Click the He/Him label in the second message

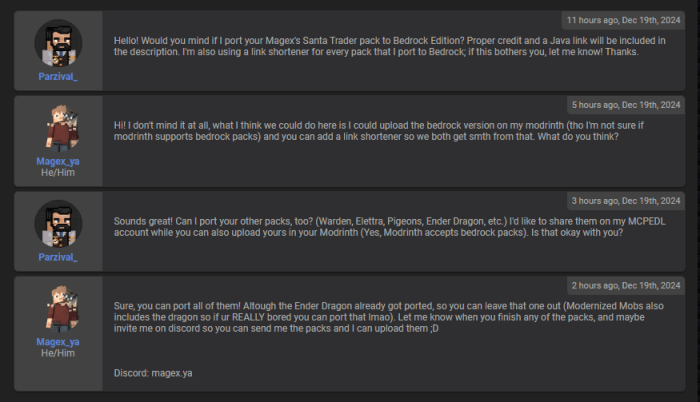pyautogui.click(x=58, y=172)
